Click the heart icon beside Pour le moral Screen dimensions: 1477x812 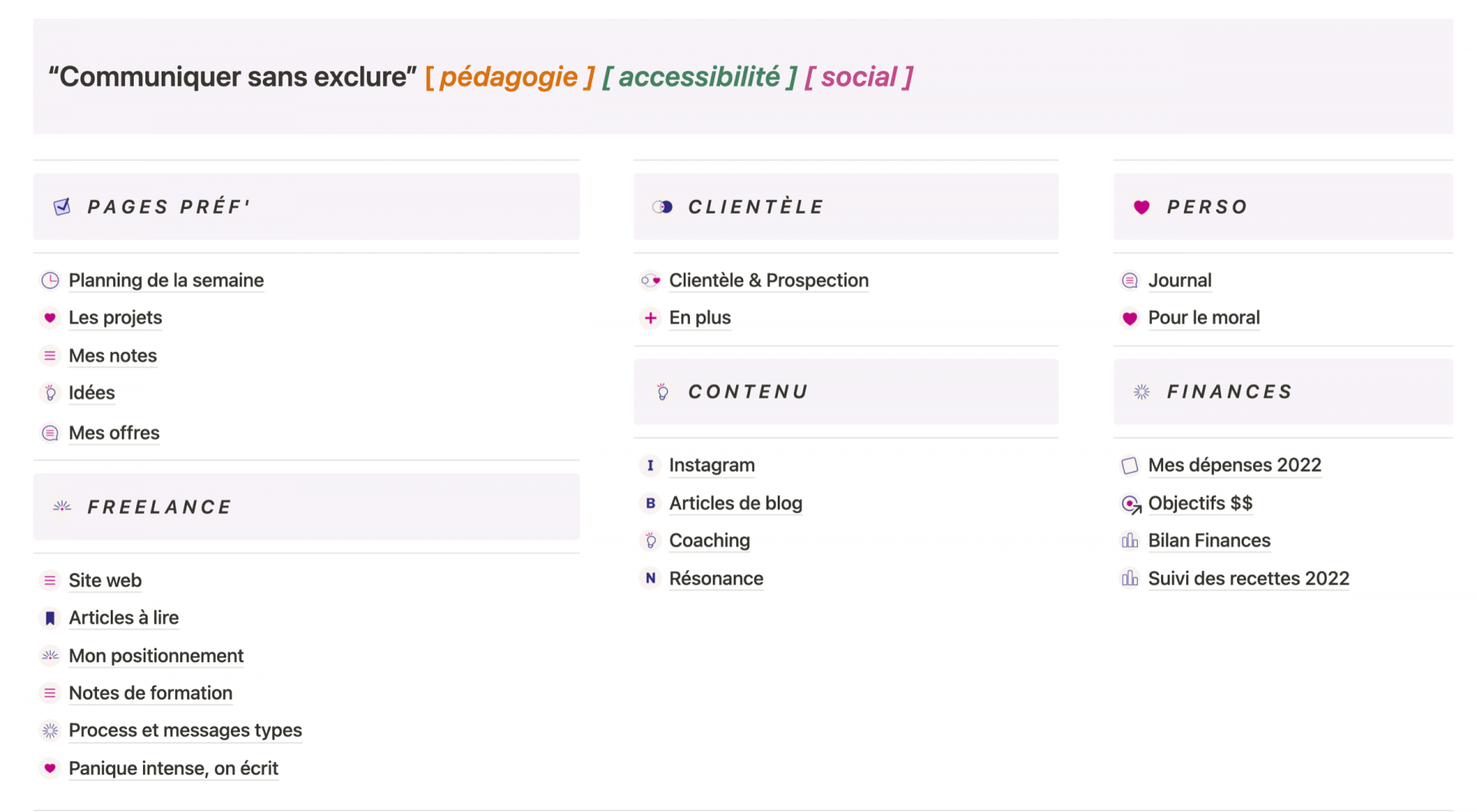(x=1129, y=318)
